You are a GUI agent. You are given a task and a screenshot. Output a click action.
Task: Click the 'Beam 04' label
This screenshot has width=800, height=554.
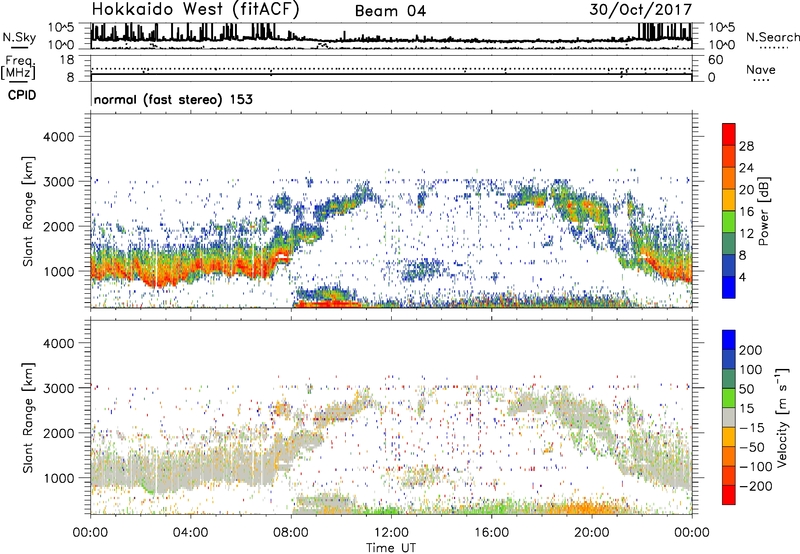click(390, 11)
